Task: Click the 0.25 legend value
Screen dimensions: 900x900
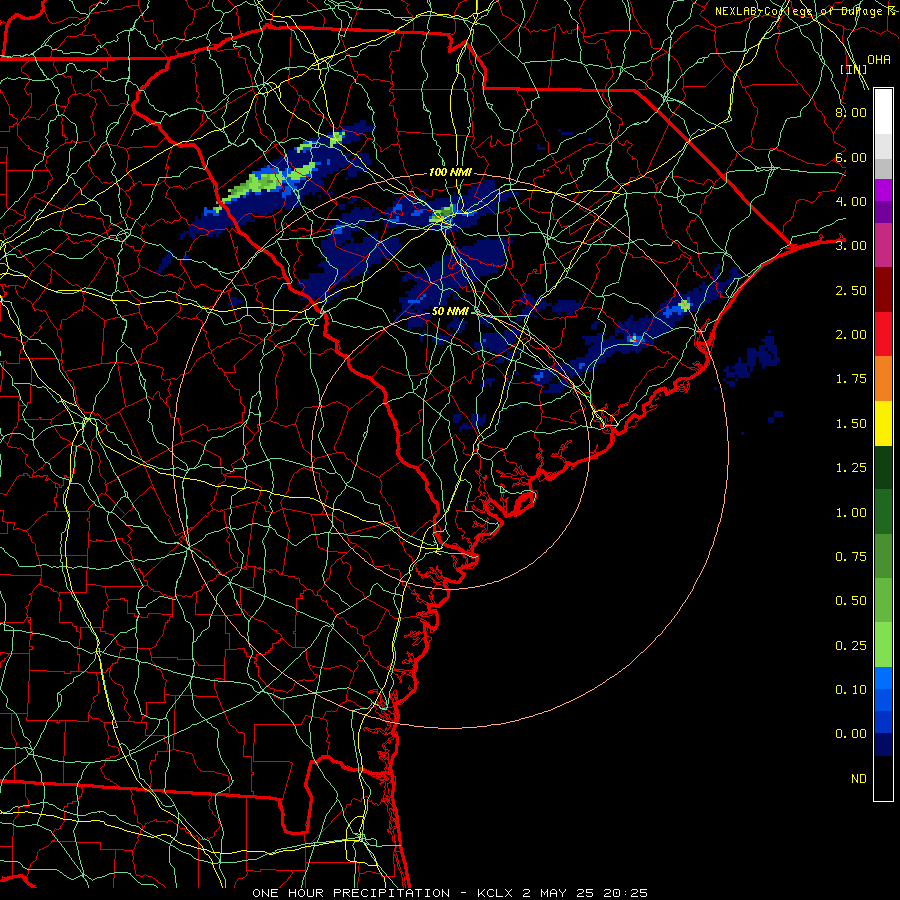Action: tap(851, 646)
